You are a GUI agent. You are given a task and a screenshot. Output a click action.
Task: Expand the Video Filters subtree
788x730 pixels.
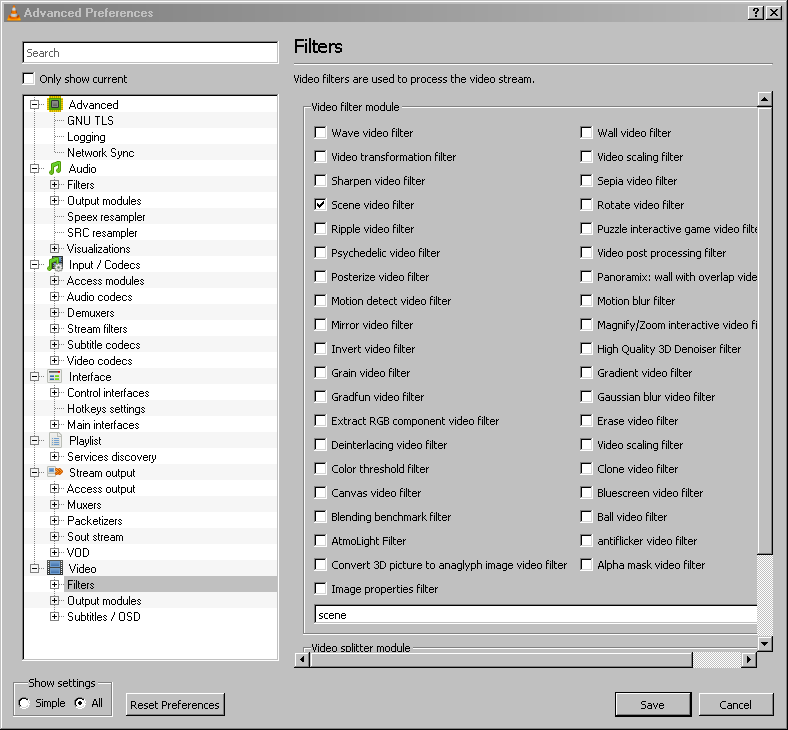[54, 584]
